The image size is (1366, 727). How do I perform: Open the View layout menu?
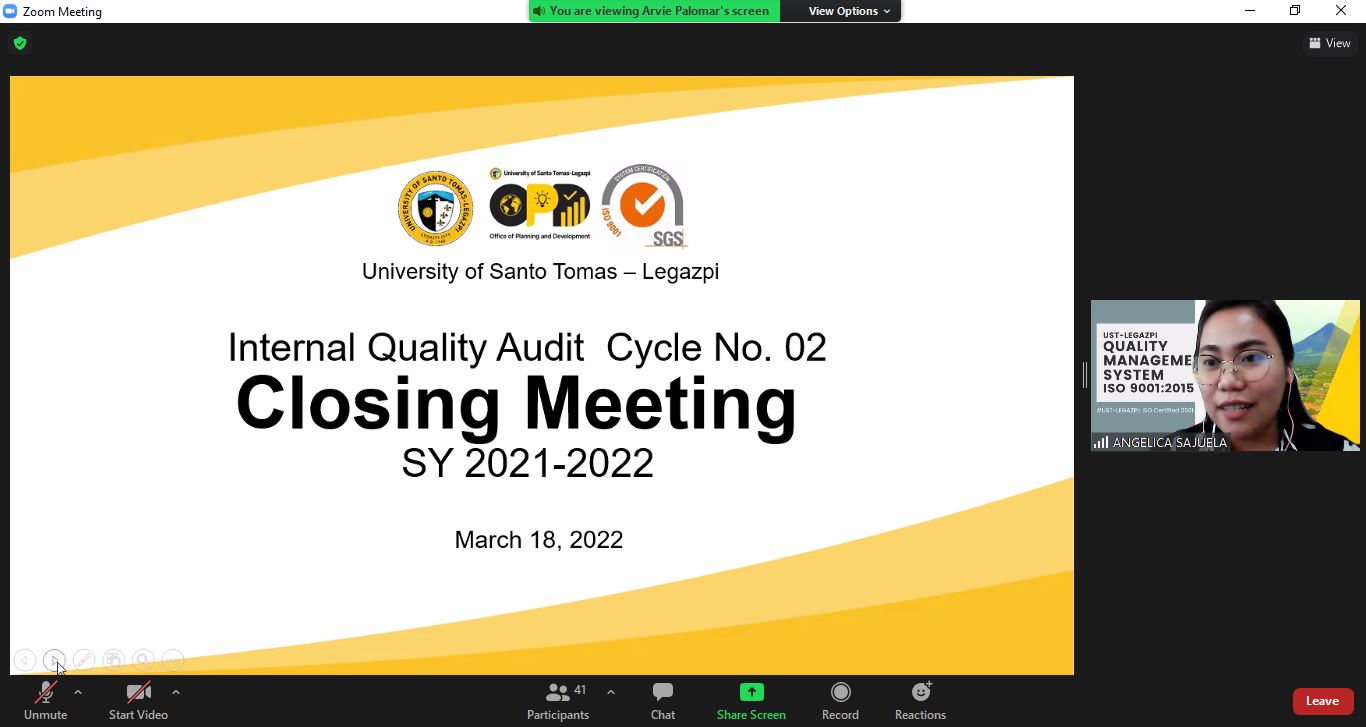(1330, 43)
